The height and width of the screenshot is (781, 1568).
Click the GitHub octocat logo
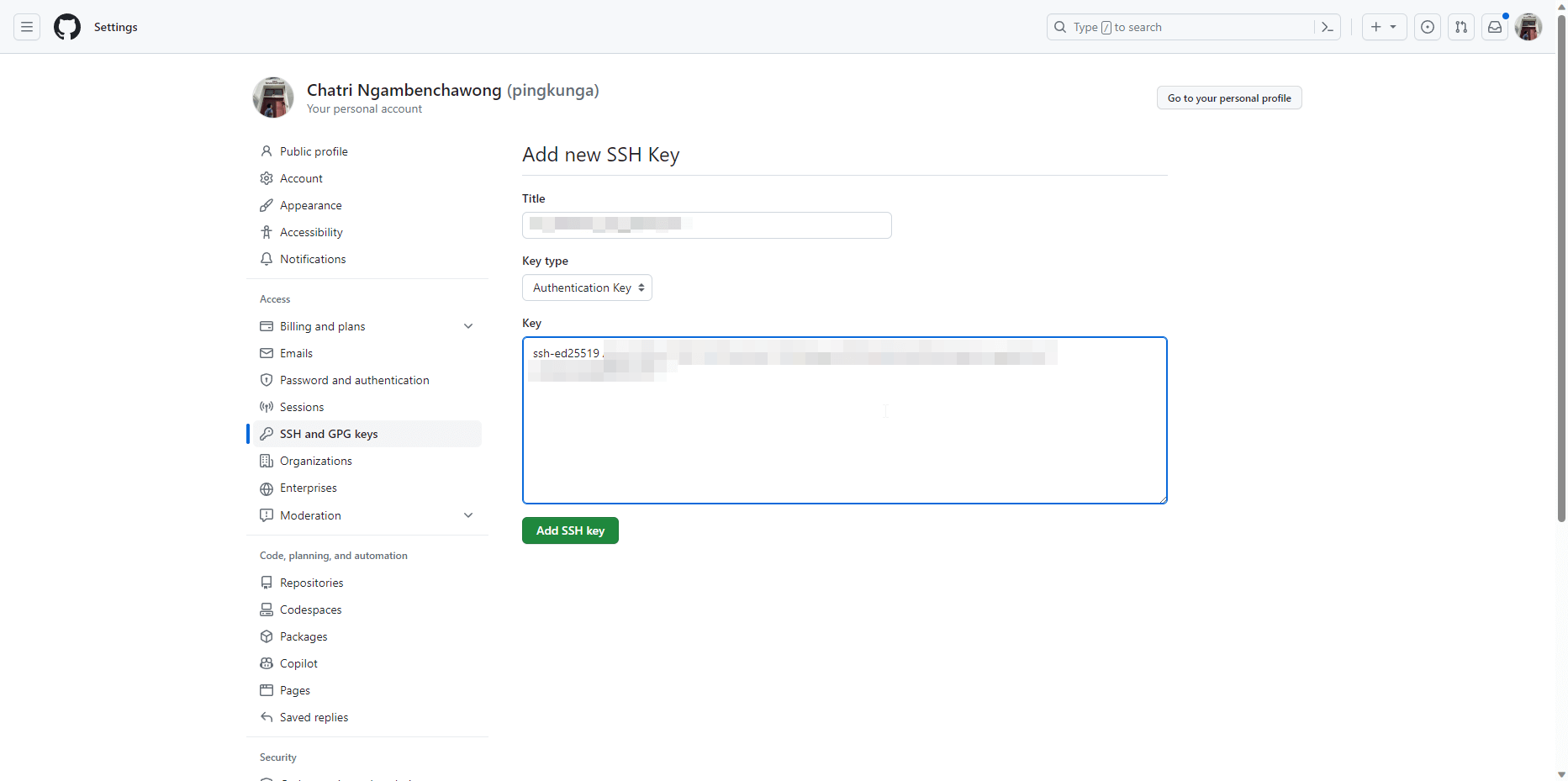(x=66, y=26)
